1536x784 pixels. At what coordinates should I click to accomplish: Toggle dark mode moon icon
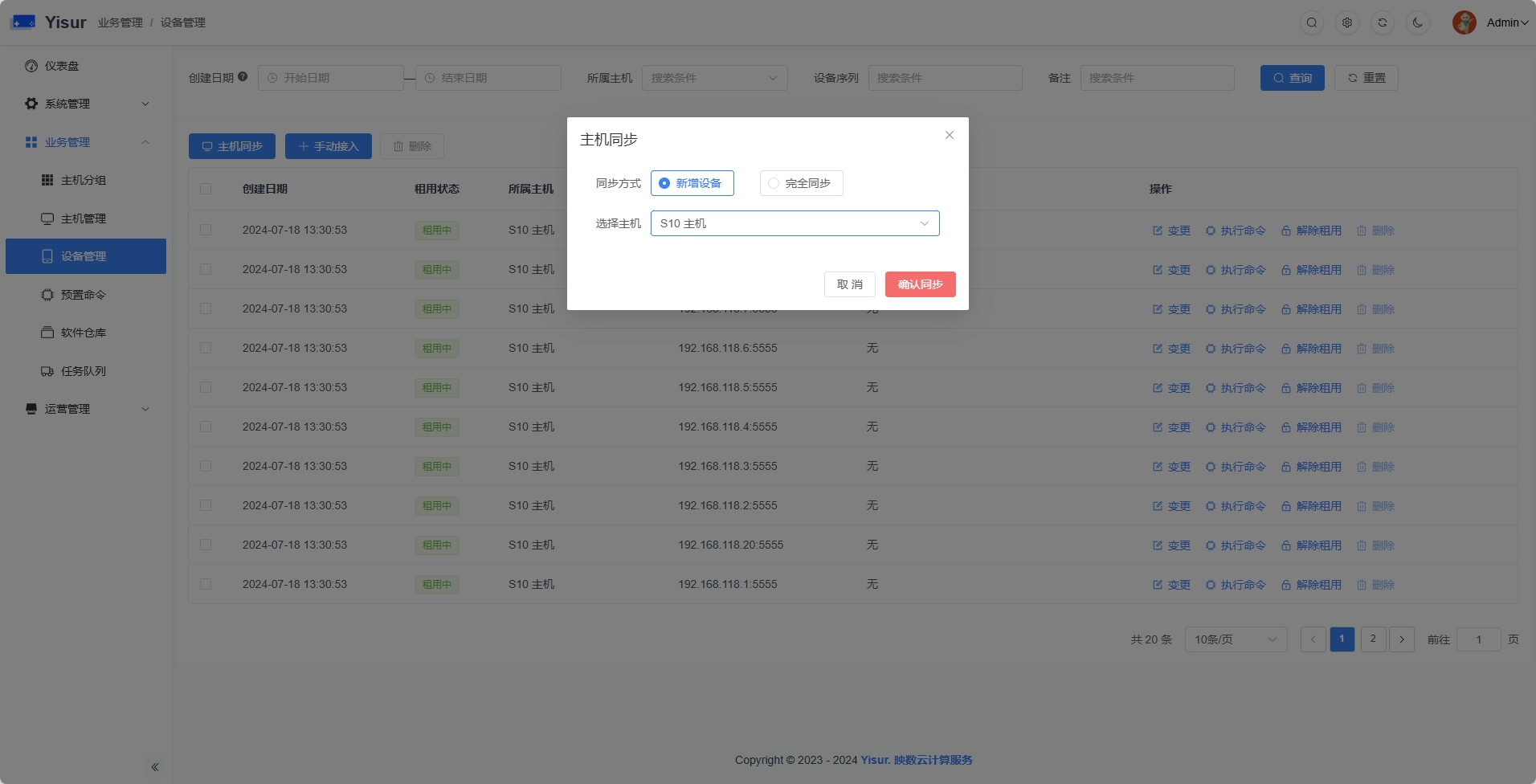[x=1418, y=22]
